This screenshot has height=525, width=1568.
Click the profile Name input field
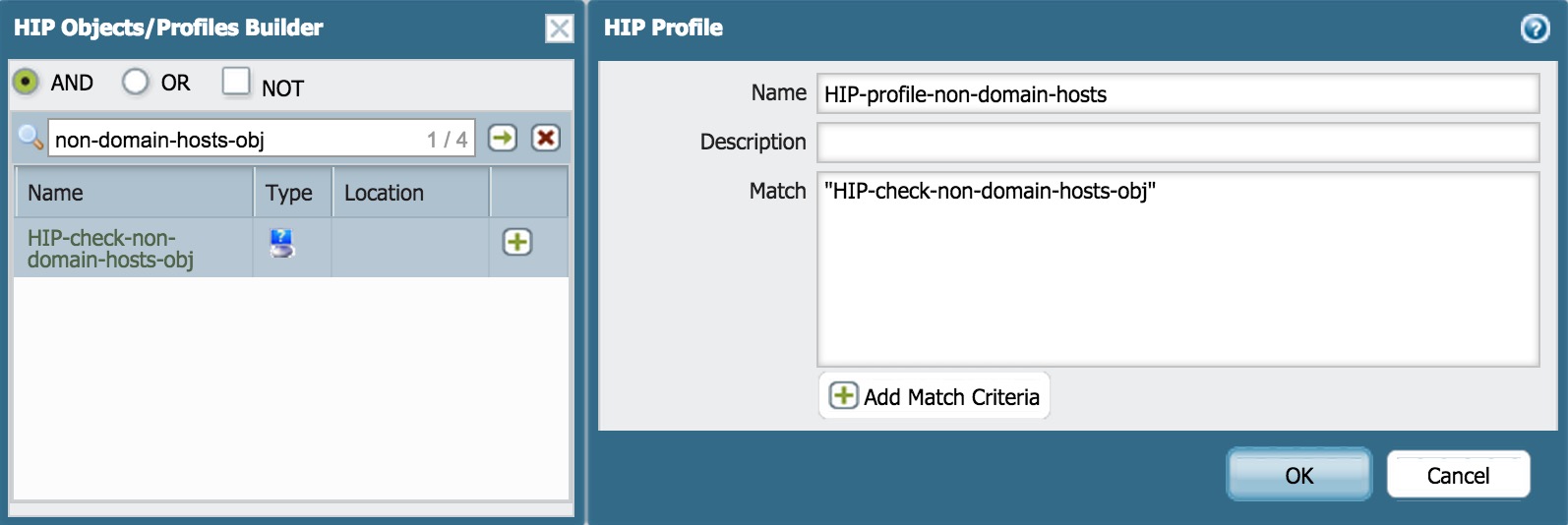[x=1176, y=94]
